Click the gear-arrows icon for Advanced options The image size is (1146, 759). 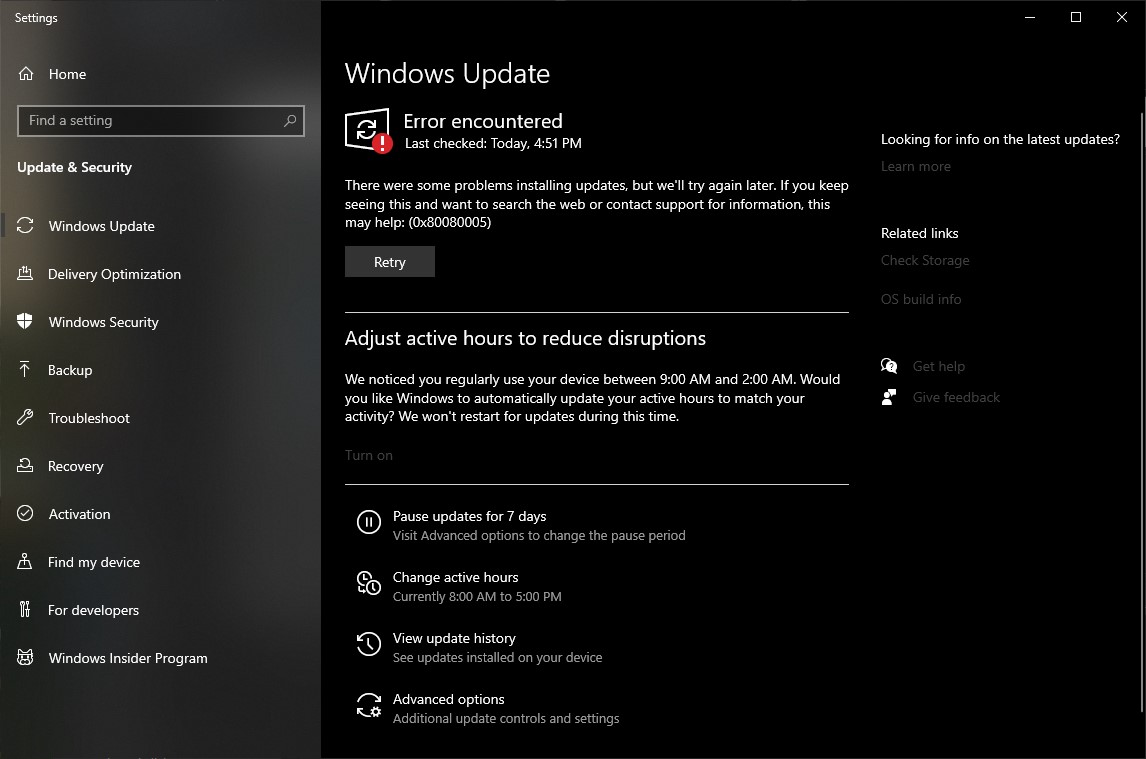coord(368,706)
